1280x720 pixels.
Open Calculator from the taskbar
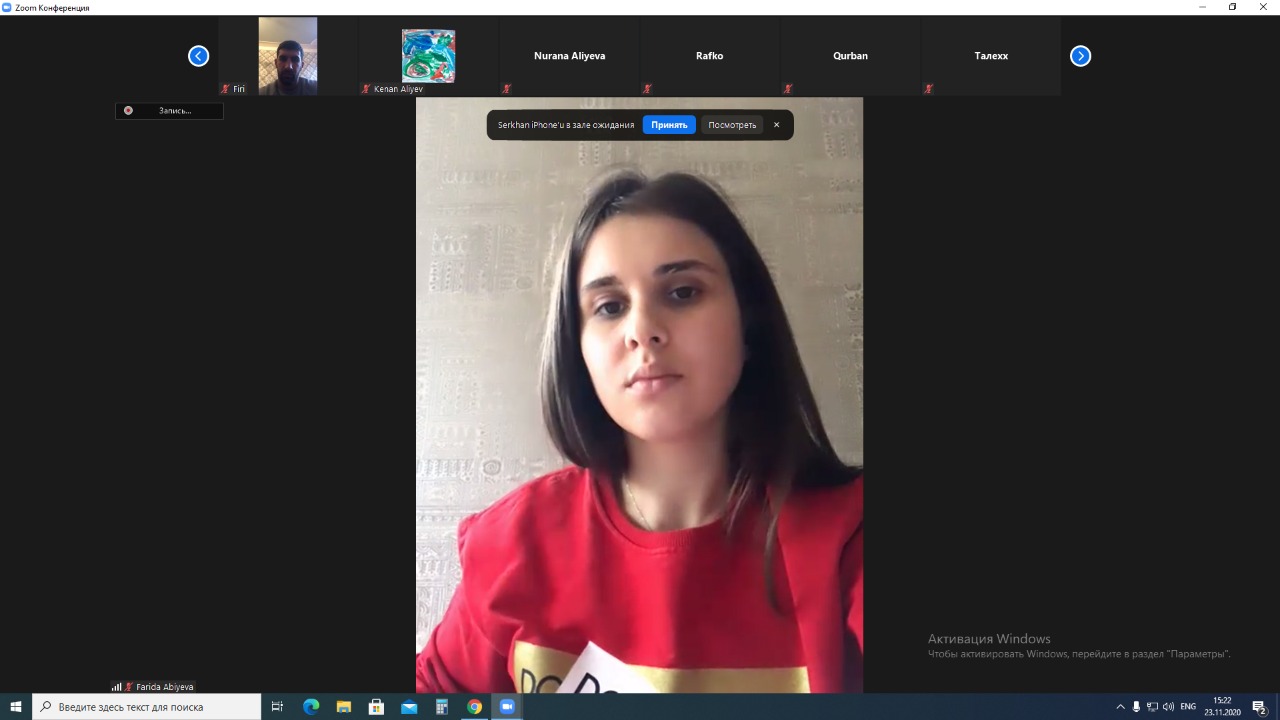click(441, 707)
